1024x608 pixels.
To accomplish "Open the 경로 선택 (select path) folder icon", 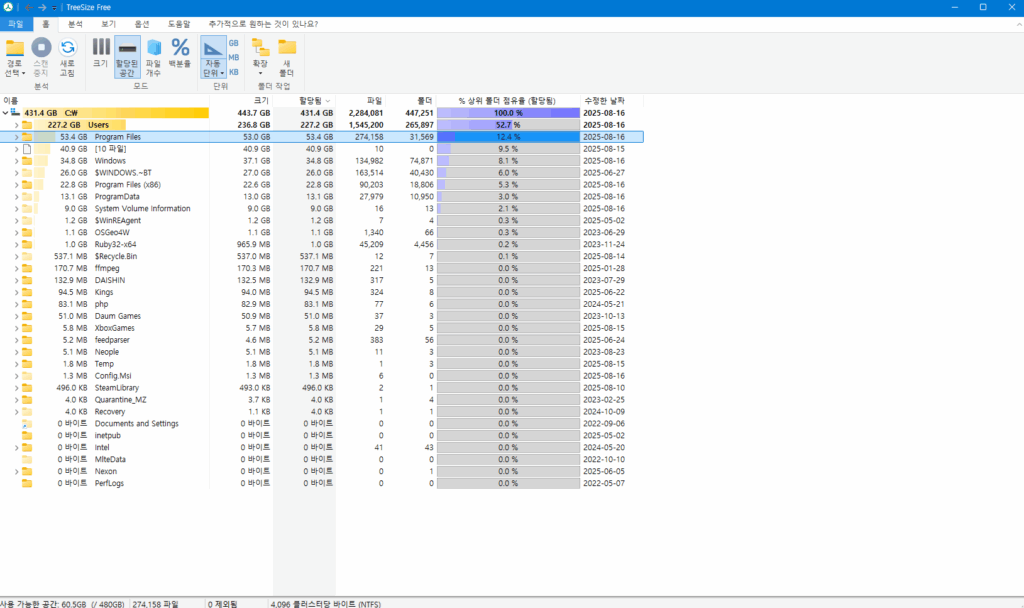I will tap(14, 48).
